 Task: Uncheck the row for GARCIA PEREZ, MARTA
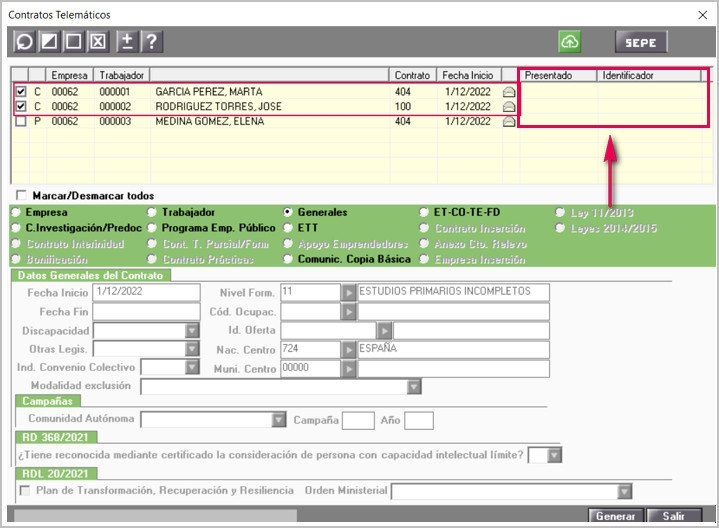(21, 91)
